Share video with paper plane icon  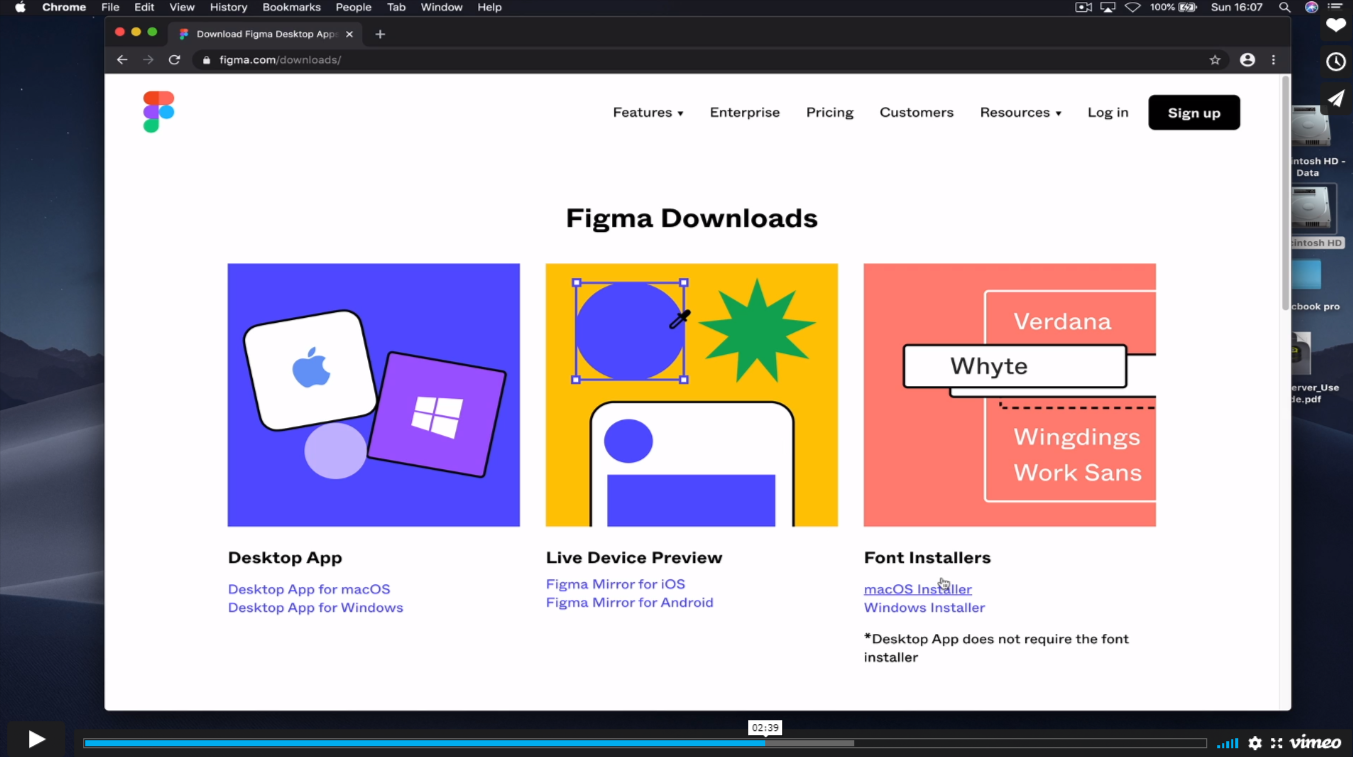click(1336, 97)
